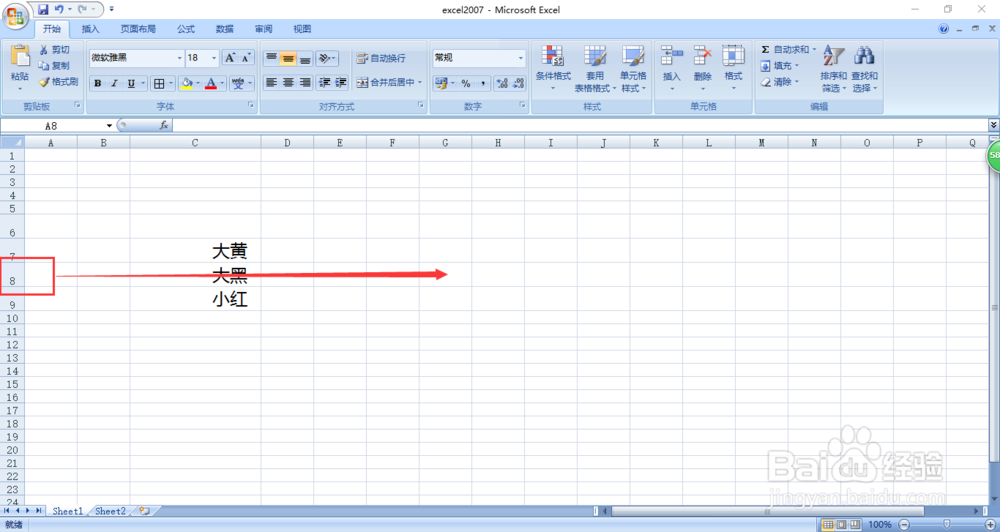
Task: Expand the 合并后居中 dropdown arrow
Action: 420,82
